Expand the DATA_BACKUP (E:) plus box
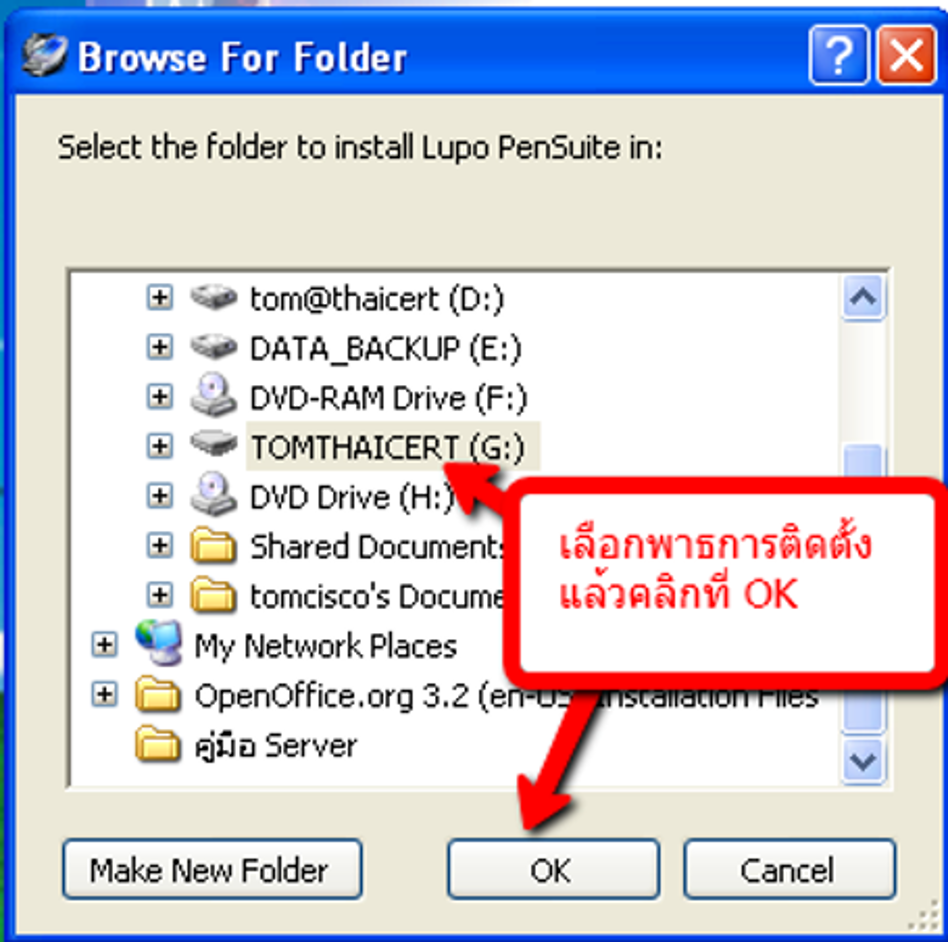The image size is (949, 943). tap(160, 347)
